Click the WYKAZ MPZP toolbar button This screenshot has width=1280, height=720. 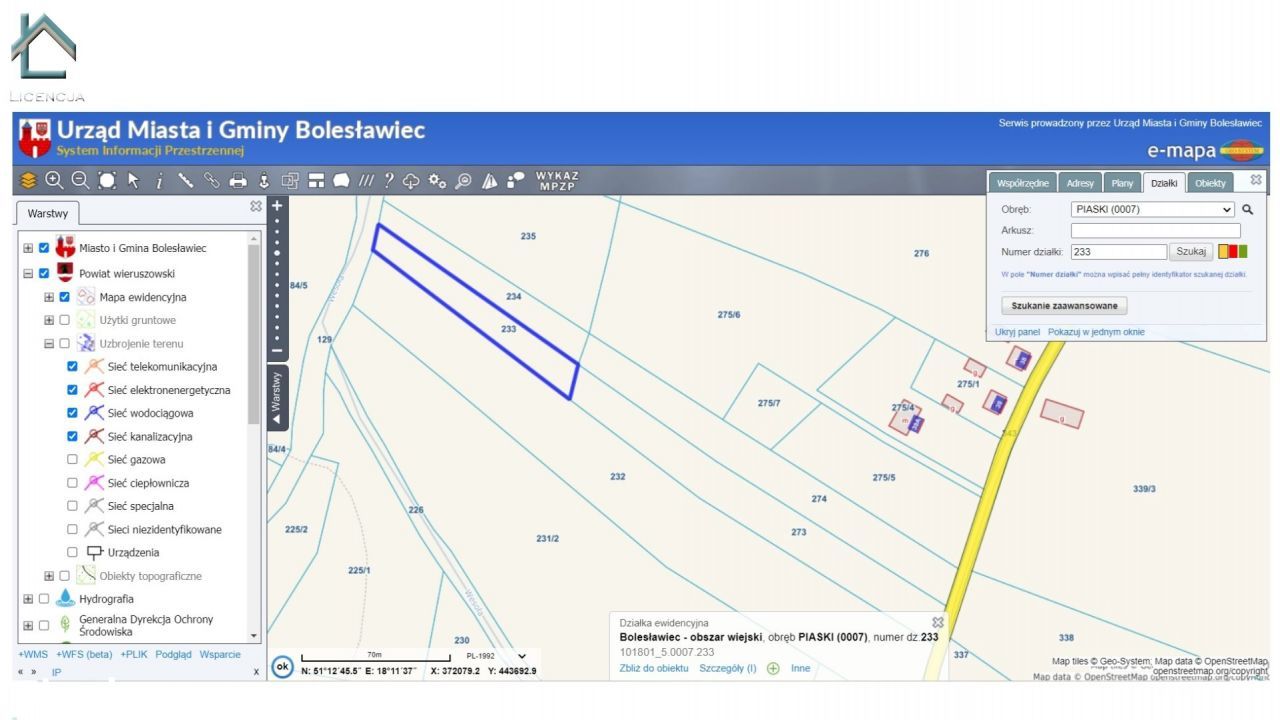(x=557, y=181)
